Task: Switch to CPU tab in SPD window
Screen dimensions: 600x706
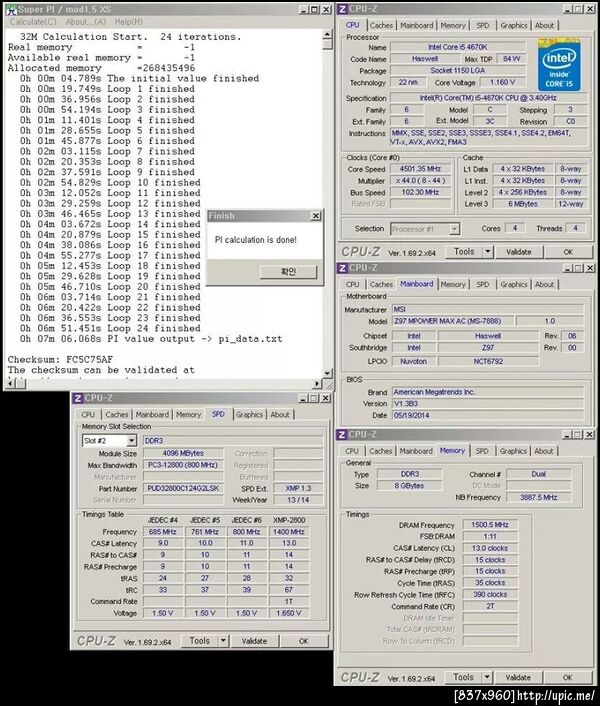Action: tap(88, 415)
